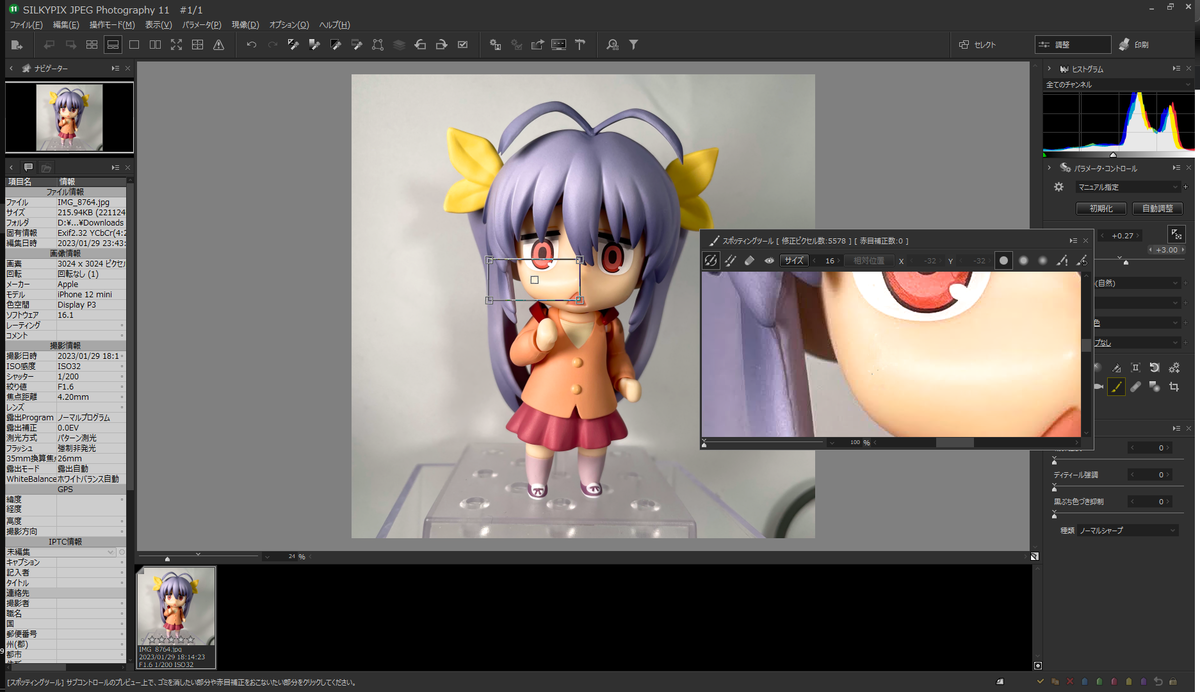The height and width of the screenshot is (692, 1200).
Task: Collapse the ナビゲーター panel arrow
Action: point(10,68)
